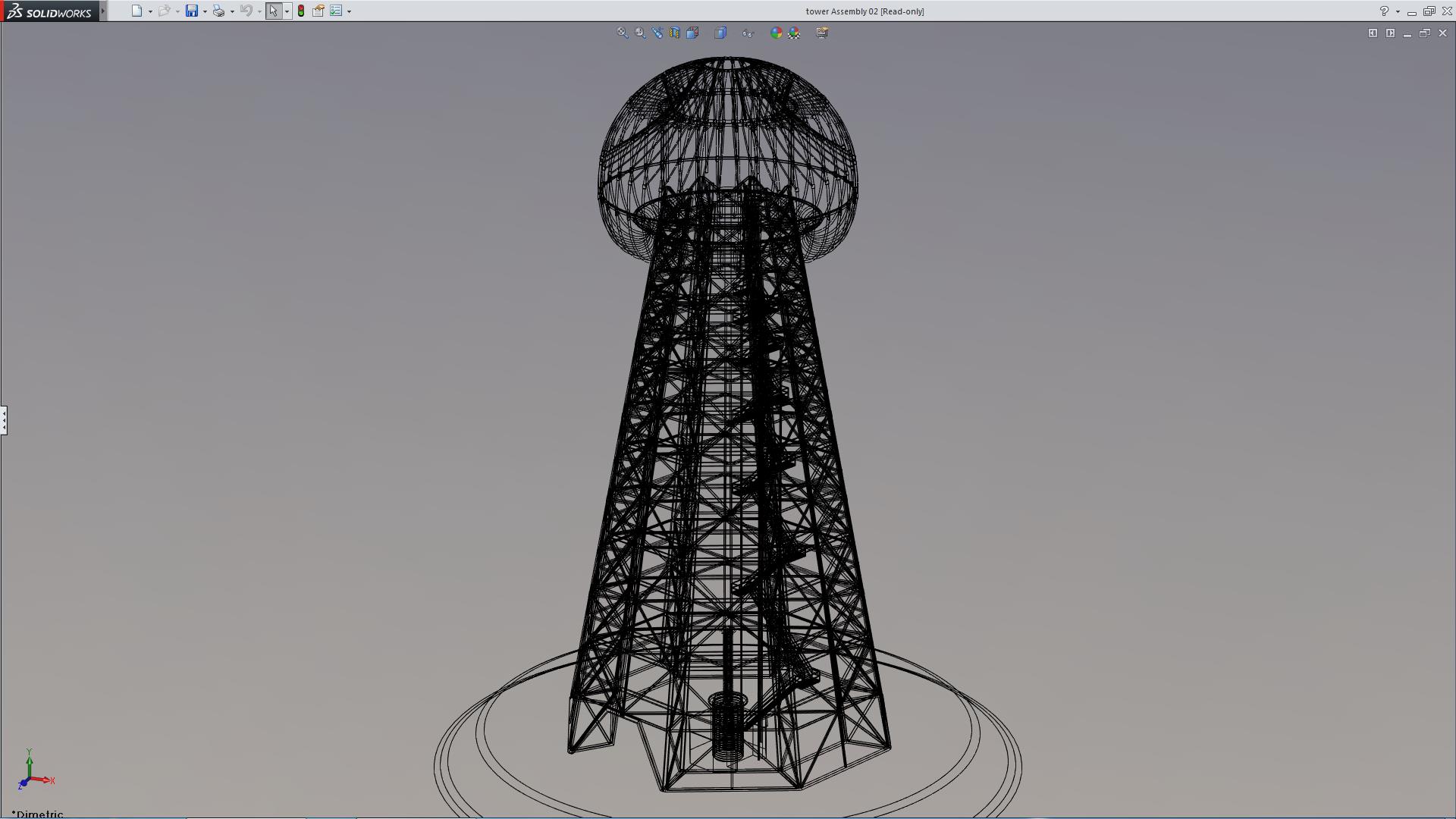This screenshot has width=1456, height=819.
Task: Open the View Orientation cube icon
Action: tap(692, 33)
